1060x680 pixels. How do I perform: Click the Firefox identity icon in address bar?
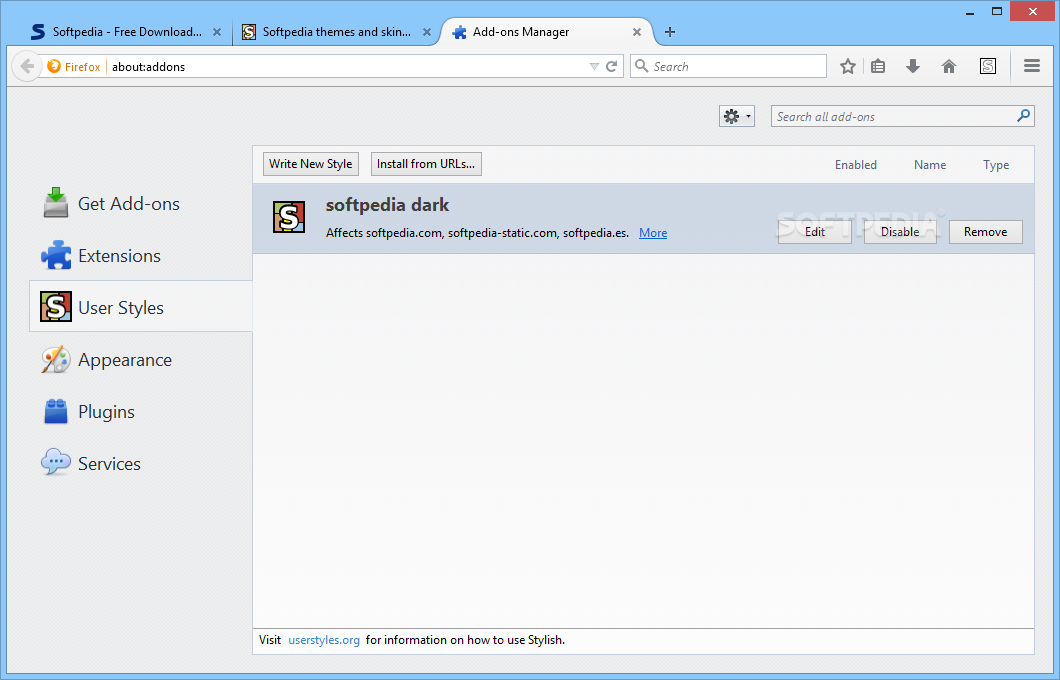tap(54, 66)
